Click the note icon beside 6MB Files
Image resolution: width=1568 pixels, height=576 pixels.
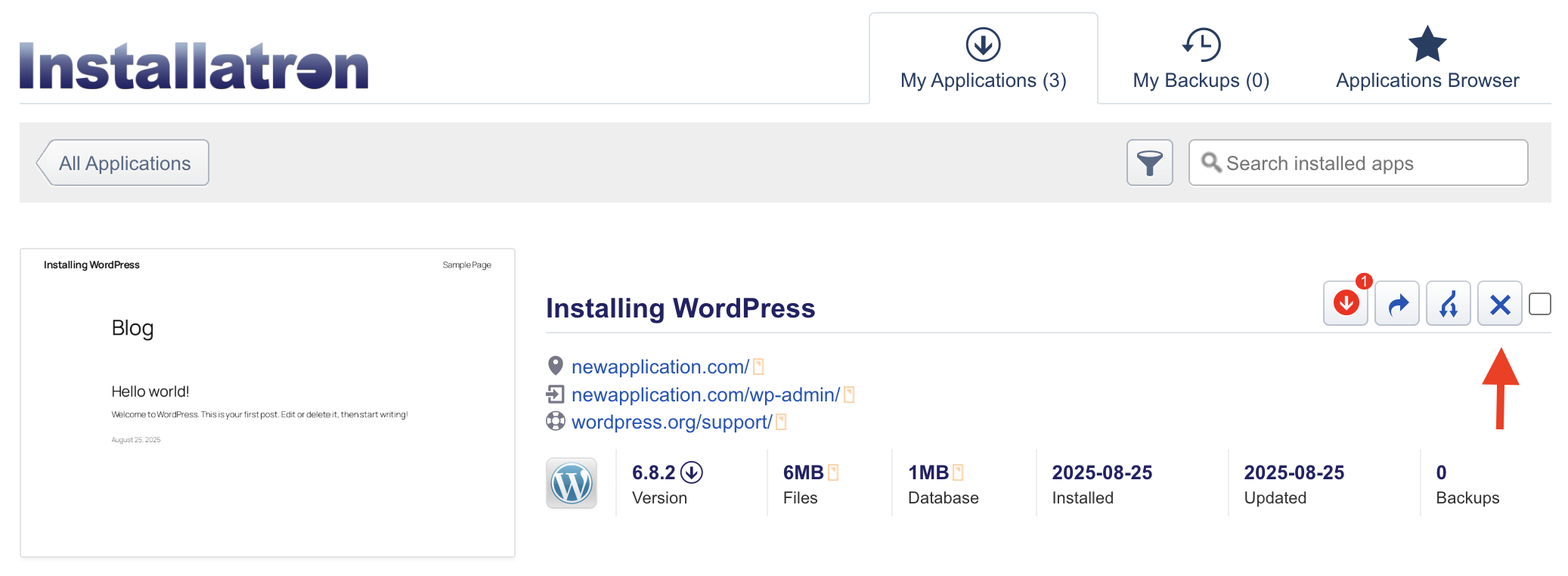833,472
